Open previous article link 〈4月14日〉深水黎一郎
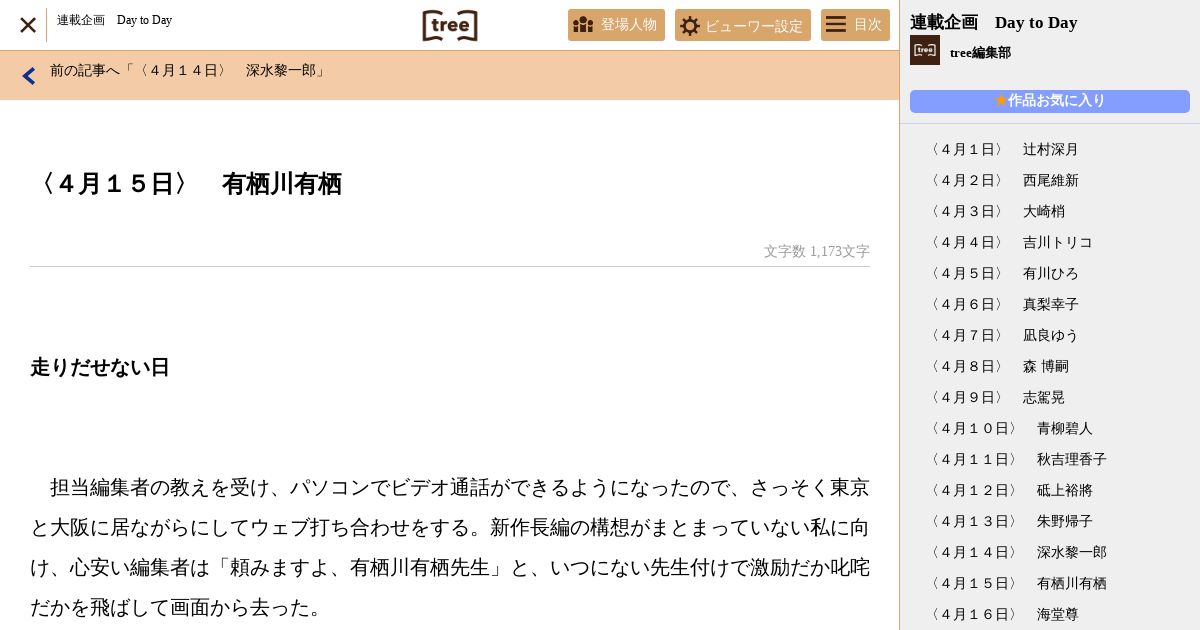This screenshot has width=1200, height=630. pos(189,70)
